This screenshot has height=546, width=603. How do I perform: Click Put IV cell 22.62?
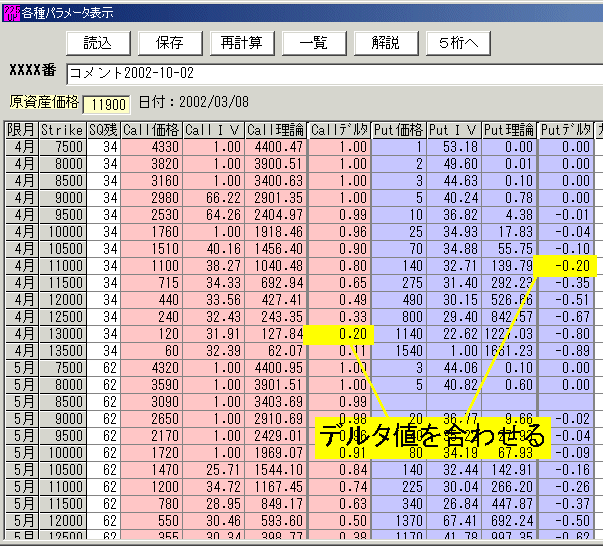click(x=454, y=334)
